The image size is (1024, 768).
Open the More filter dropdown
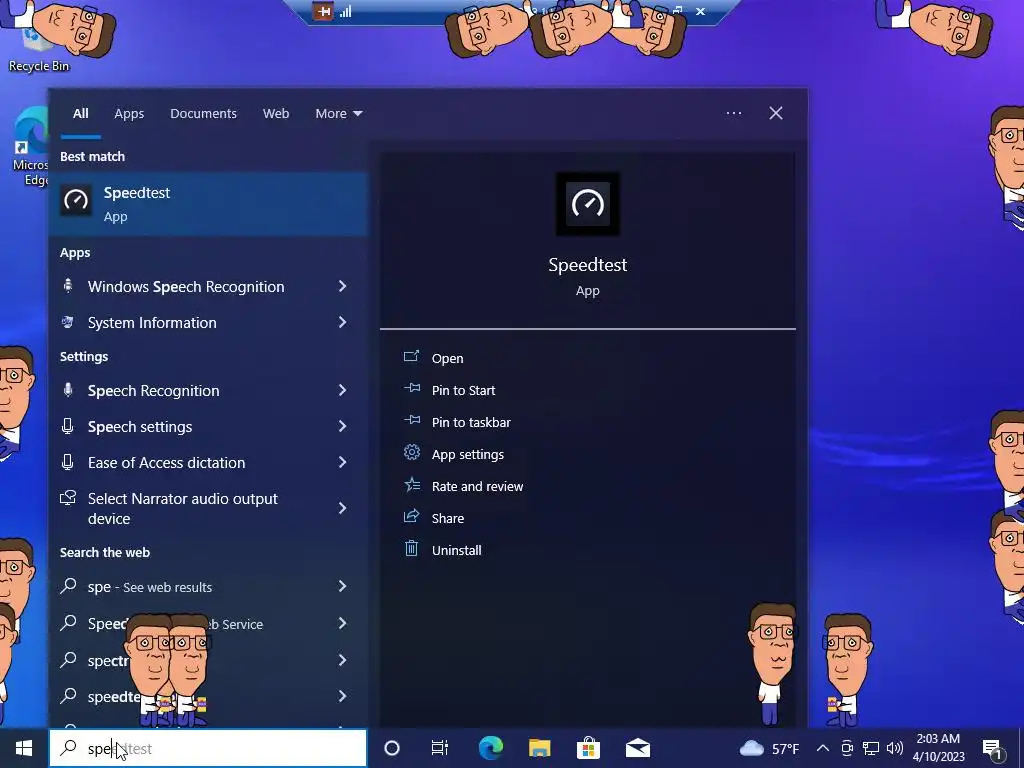coord(338,114)
